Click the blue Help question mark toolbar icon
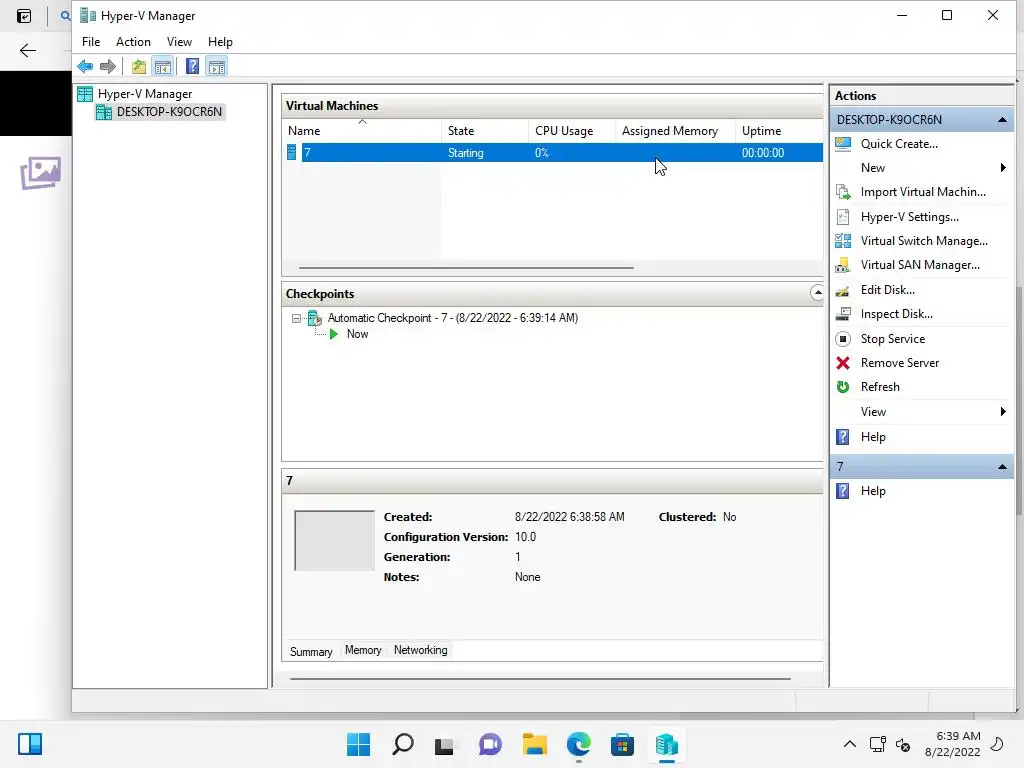This screenshot has width=1024, height=768. 192,66
